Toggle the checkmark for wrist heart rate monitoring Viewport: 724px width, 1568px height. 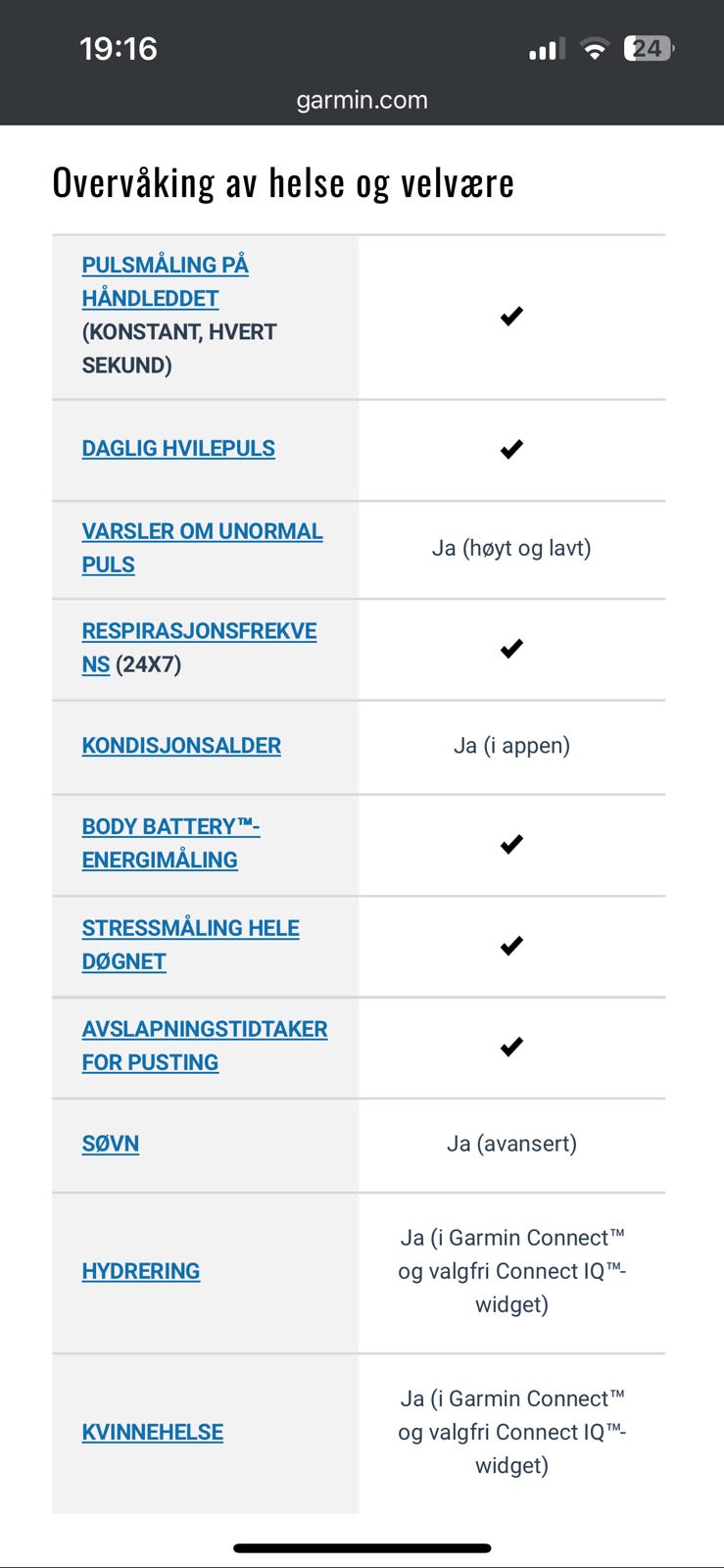point(510,316)
